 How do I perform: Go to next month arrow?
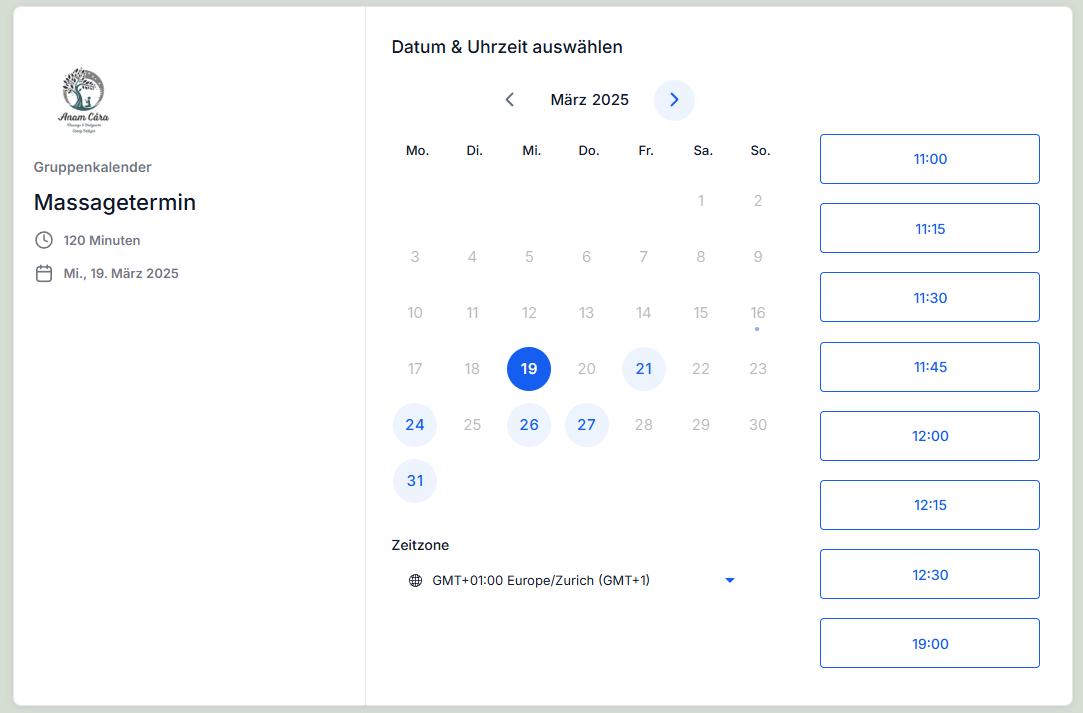tap(674, 100)
